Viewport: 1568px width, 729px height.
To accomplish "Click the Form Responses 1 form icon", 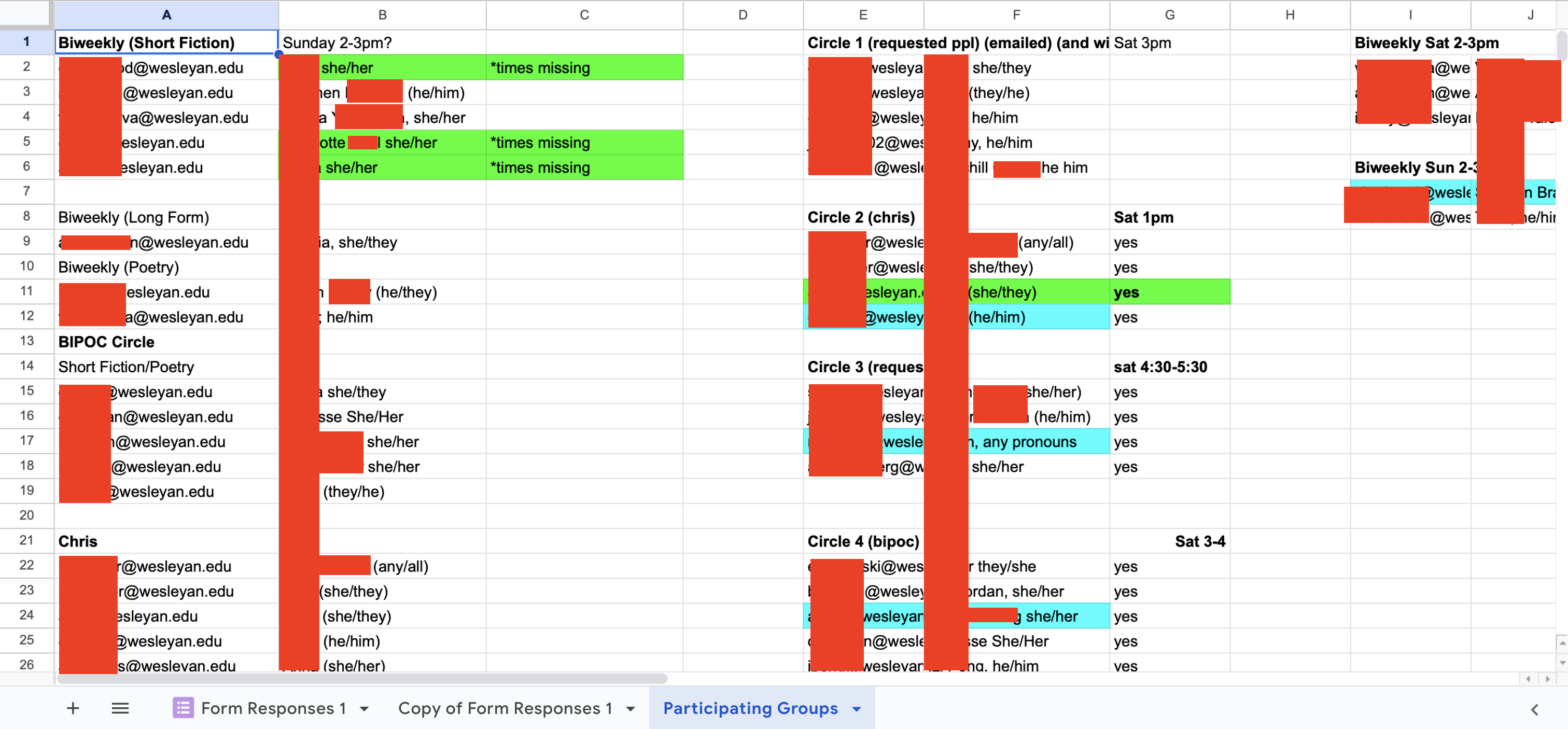I will (x=183, y=708).
